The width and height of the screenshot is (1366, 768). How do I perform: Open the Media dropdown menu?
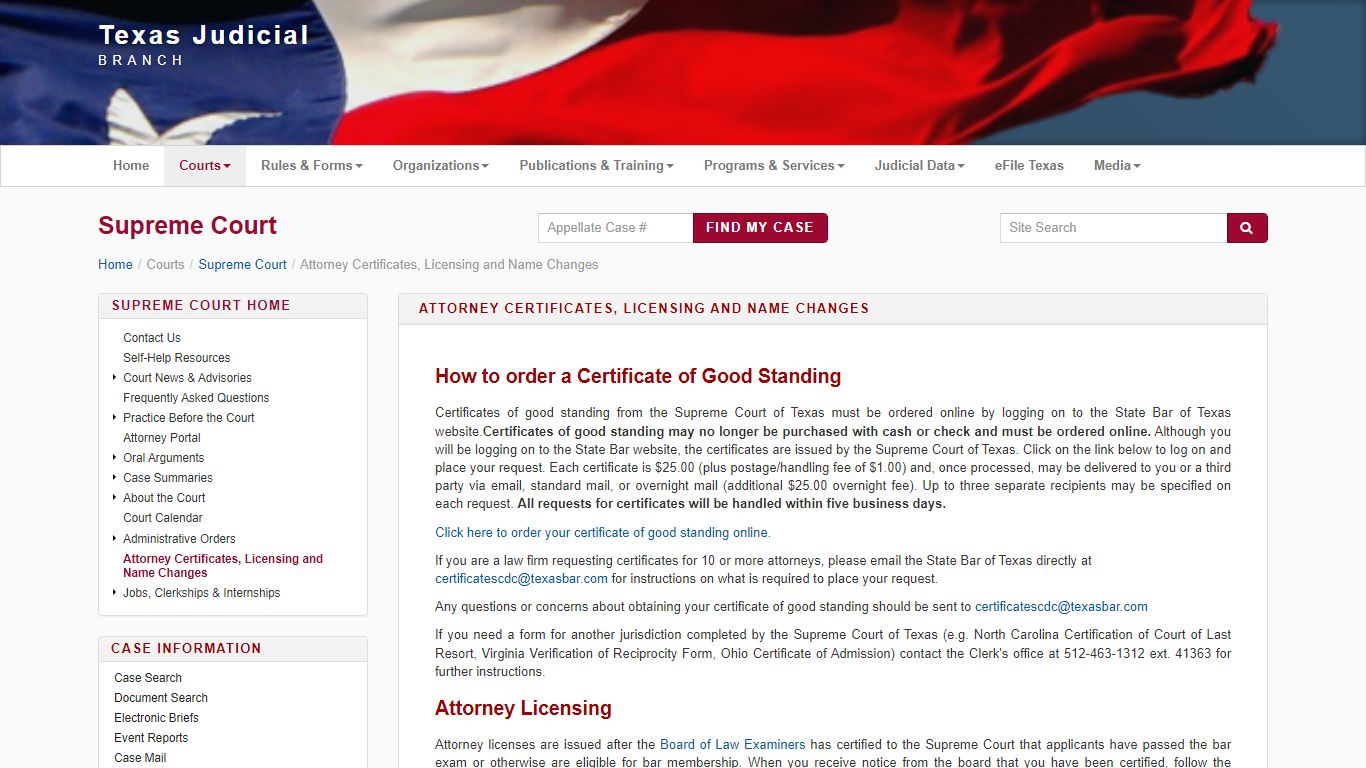1117,166
